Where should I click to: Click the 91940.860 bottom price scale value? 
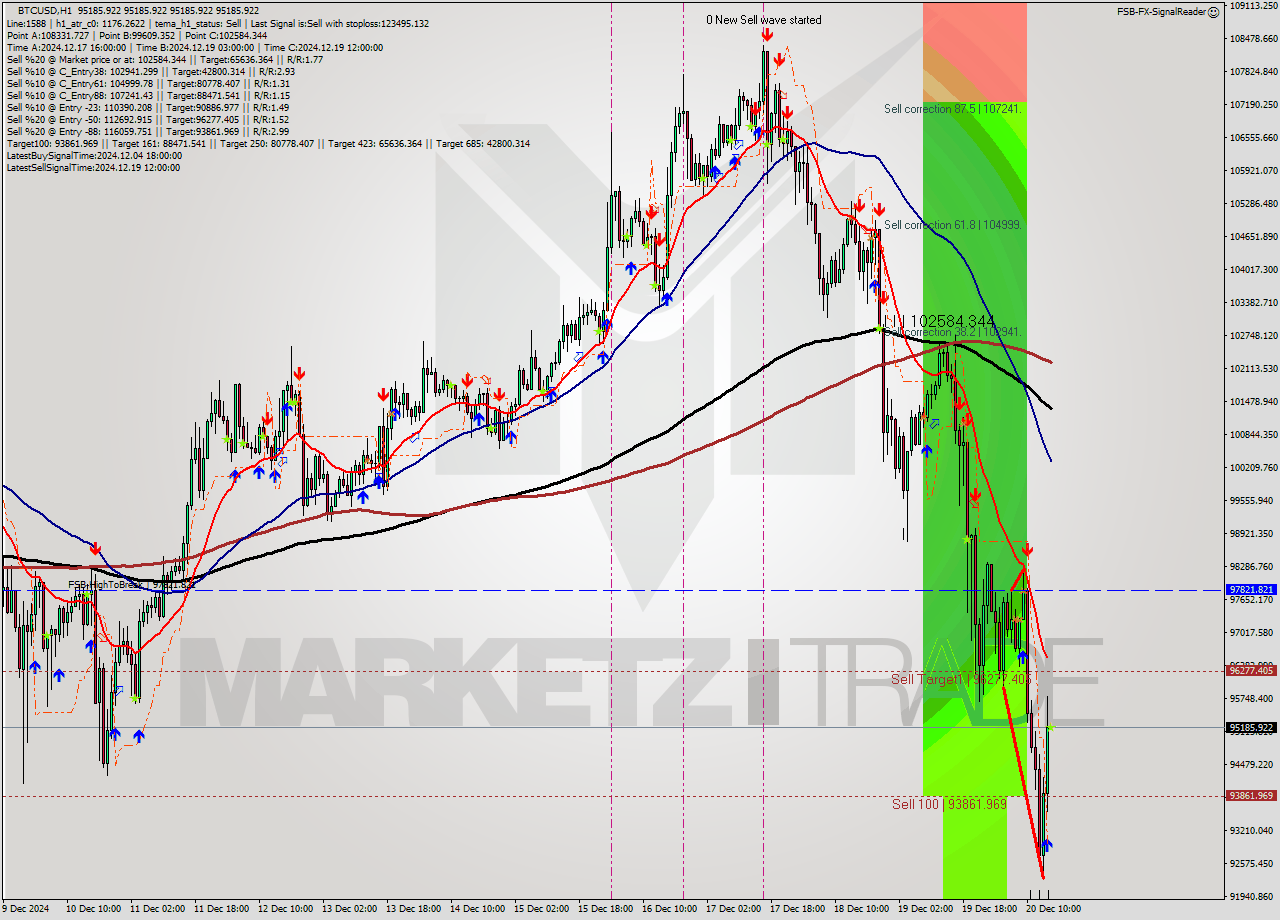1252,896
